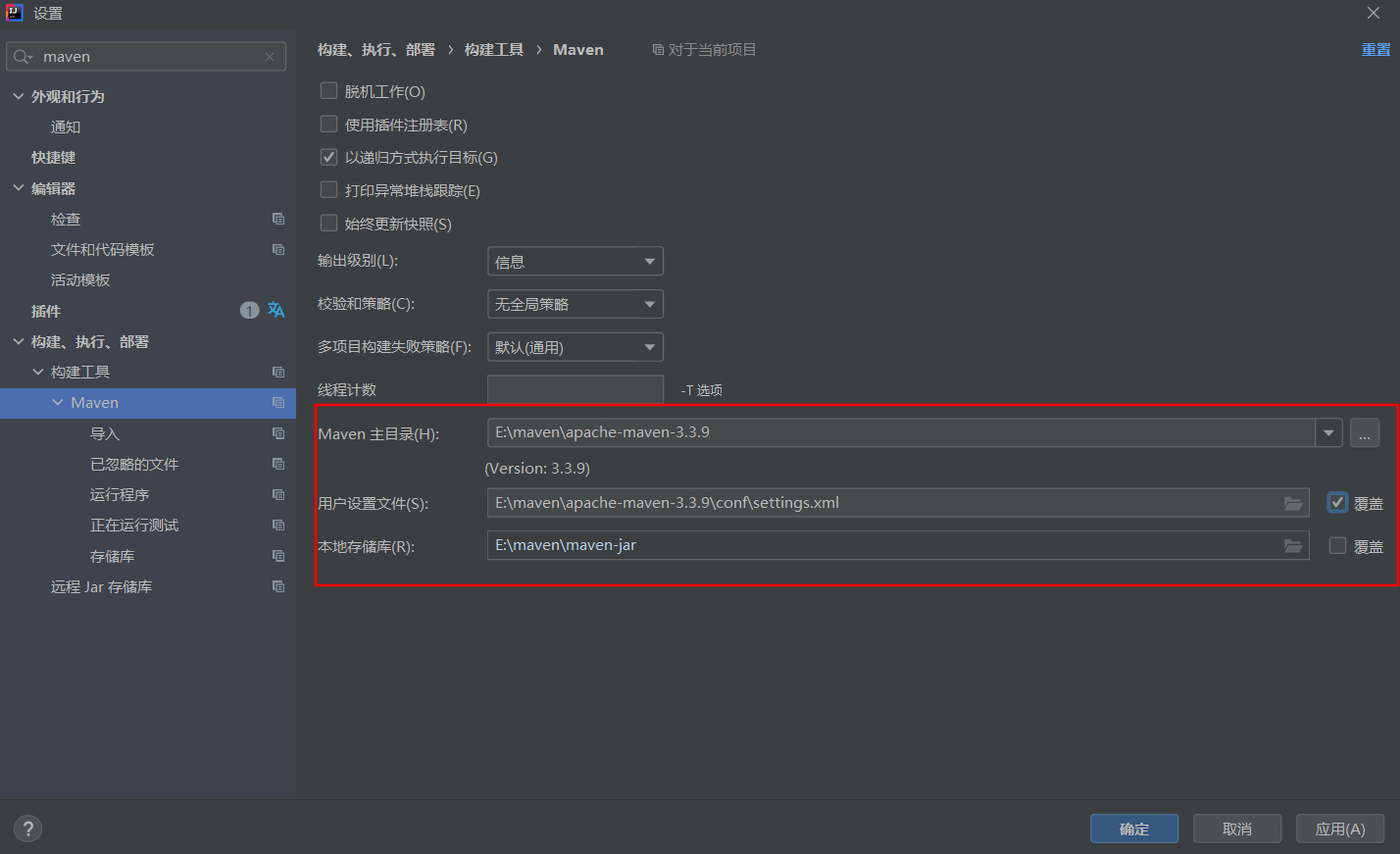Click the project-level icon beside 检查

278,219
